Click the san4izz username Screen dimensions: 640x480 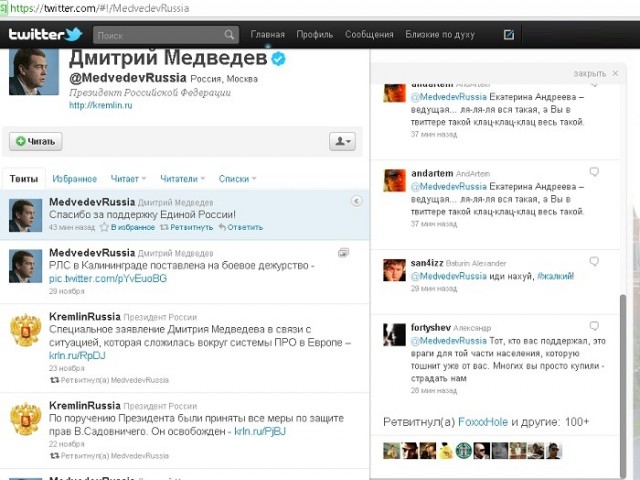tap(427, 263)
